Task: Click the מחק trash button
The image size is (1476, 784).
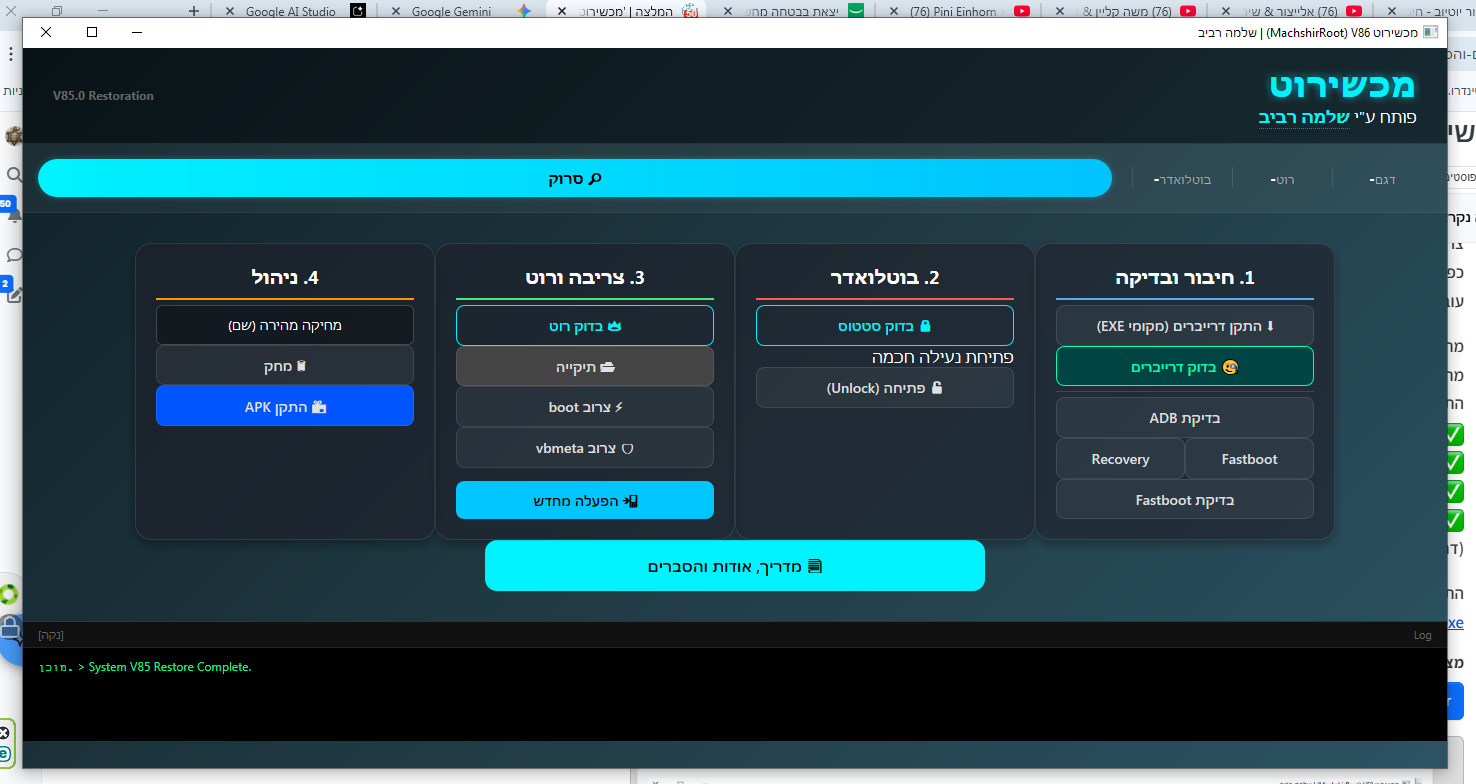Action: pos(284,366)
